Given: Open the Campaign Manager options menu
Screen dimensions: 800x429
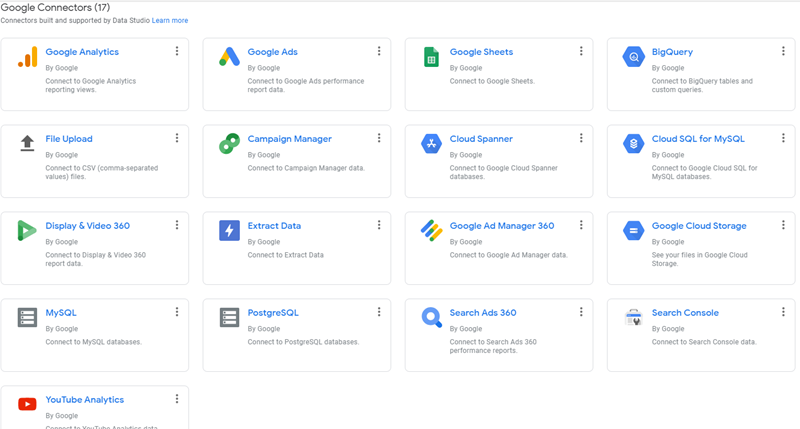Looking at the screenshot, I should 379,138.
